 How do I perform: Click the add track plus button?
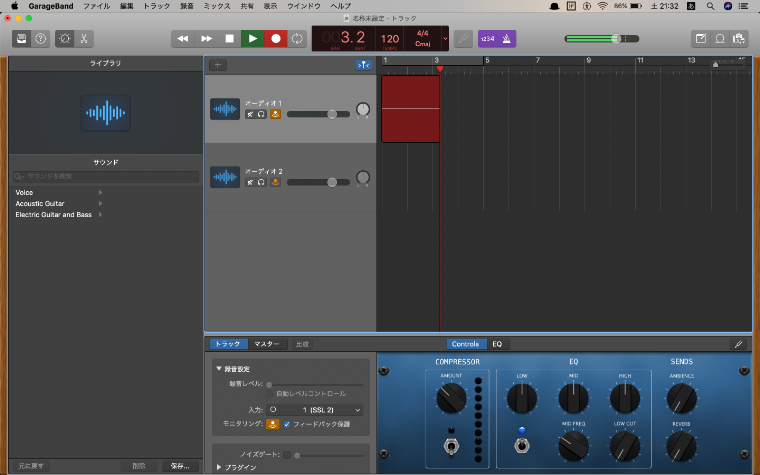pos(218,65)
